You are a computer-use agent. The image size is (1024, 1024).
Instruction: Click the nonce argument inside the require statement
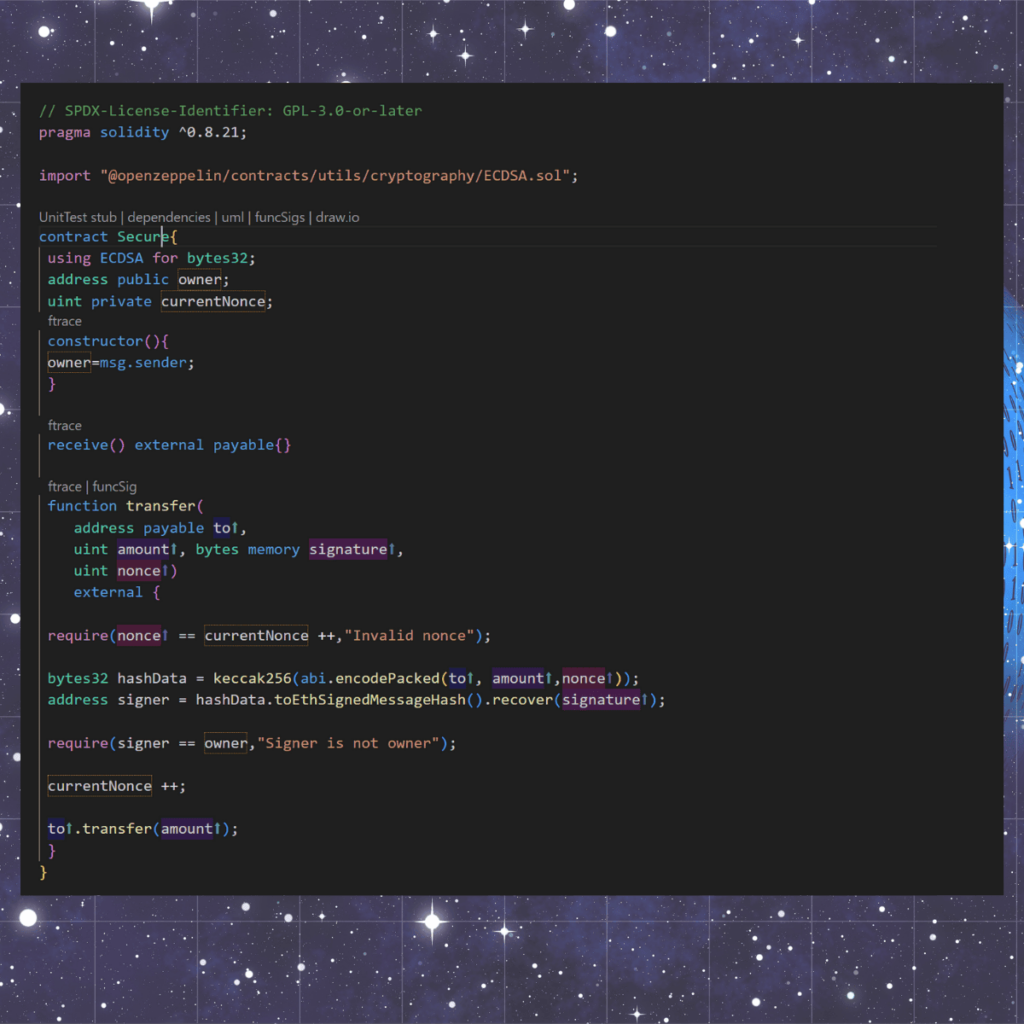click(x=138, y=635)
